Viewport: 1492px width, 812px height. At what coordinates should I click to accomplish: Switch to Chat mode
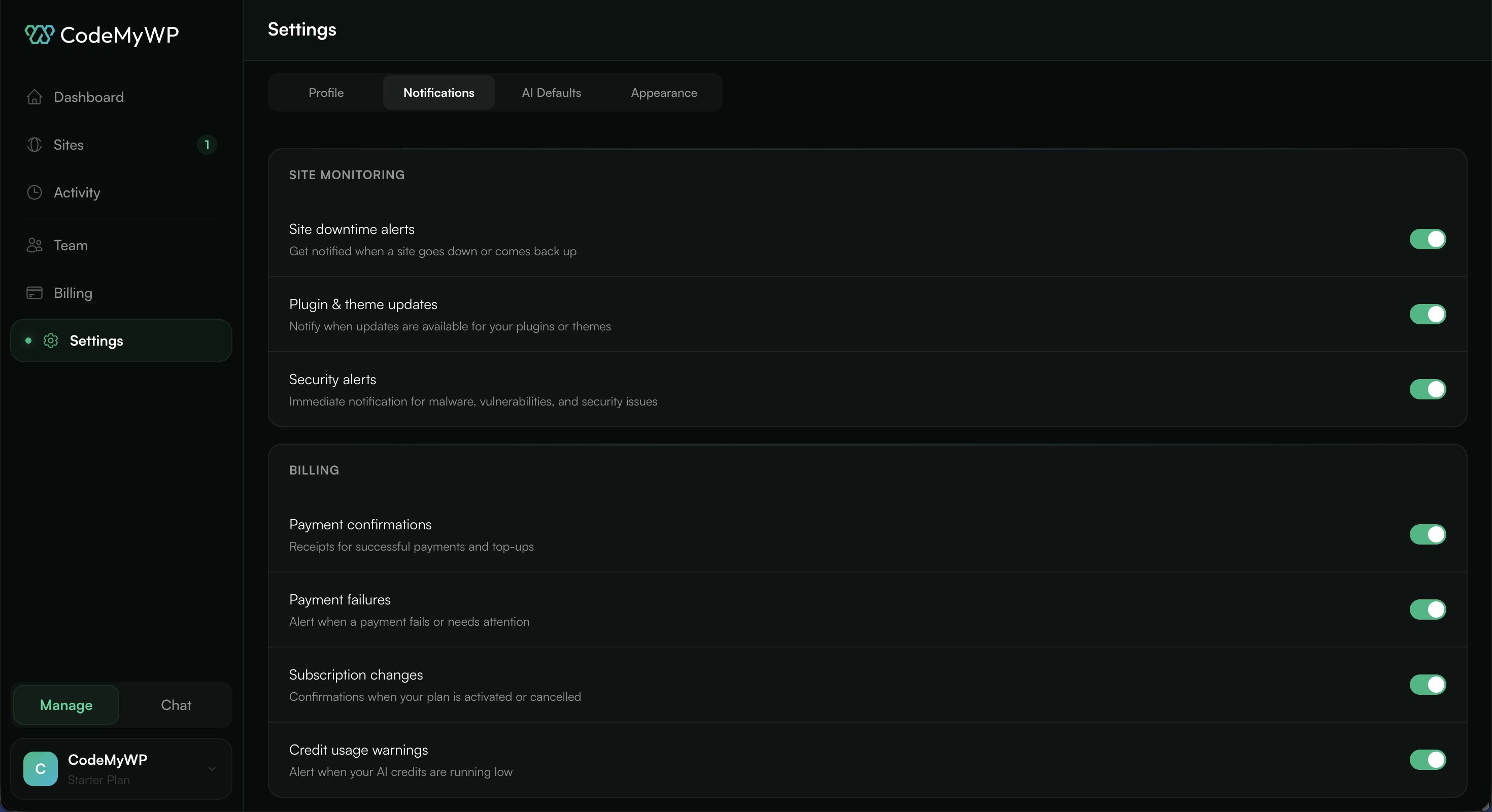pyautogui.click(x=176, y=705)
